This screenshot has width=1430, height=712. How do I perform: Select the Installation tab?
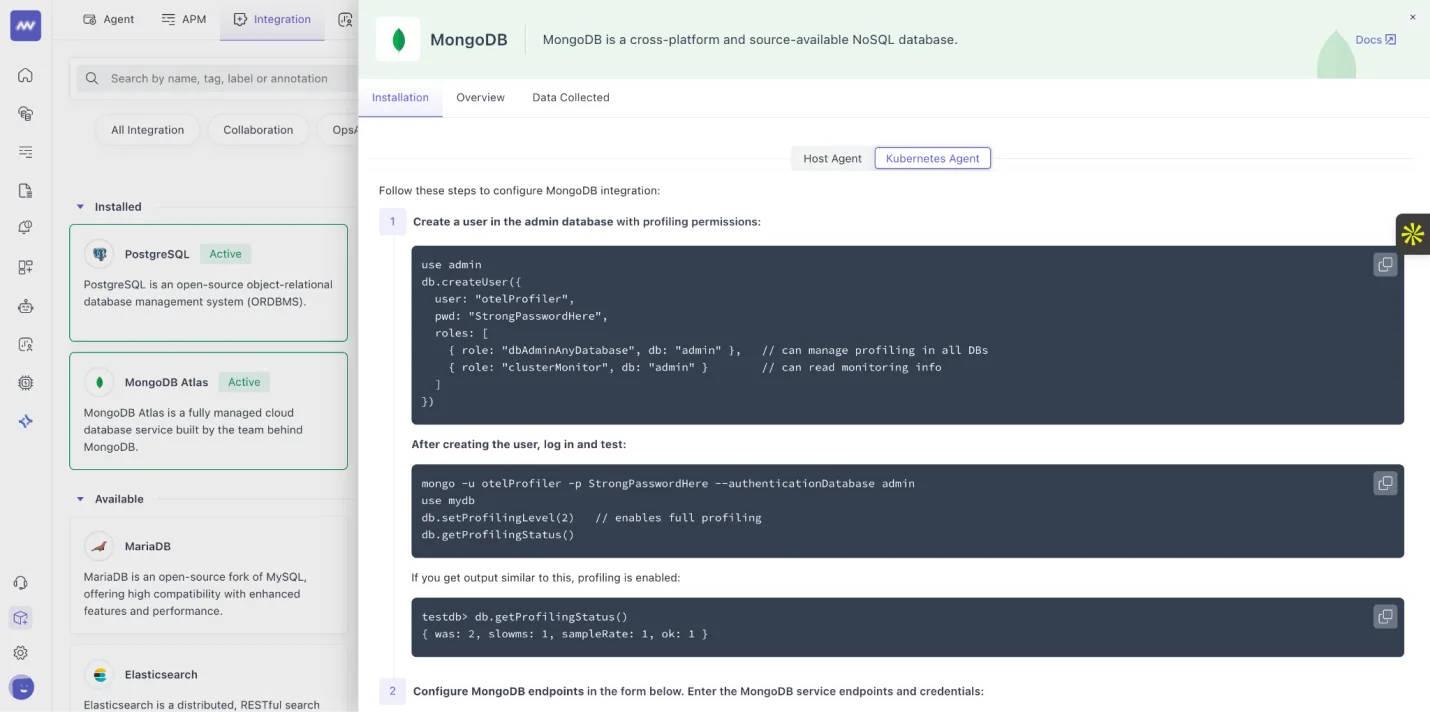[400, 97]
